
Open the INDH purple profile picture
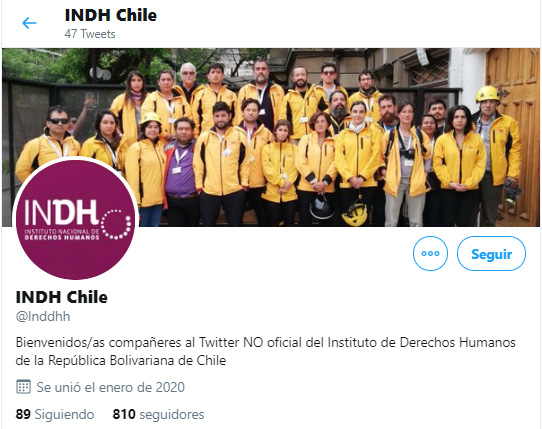(76, 219)
